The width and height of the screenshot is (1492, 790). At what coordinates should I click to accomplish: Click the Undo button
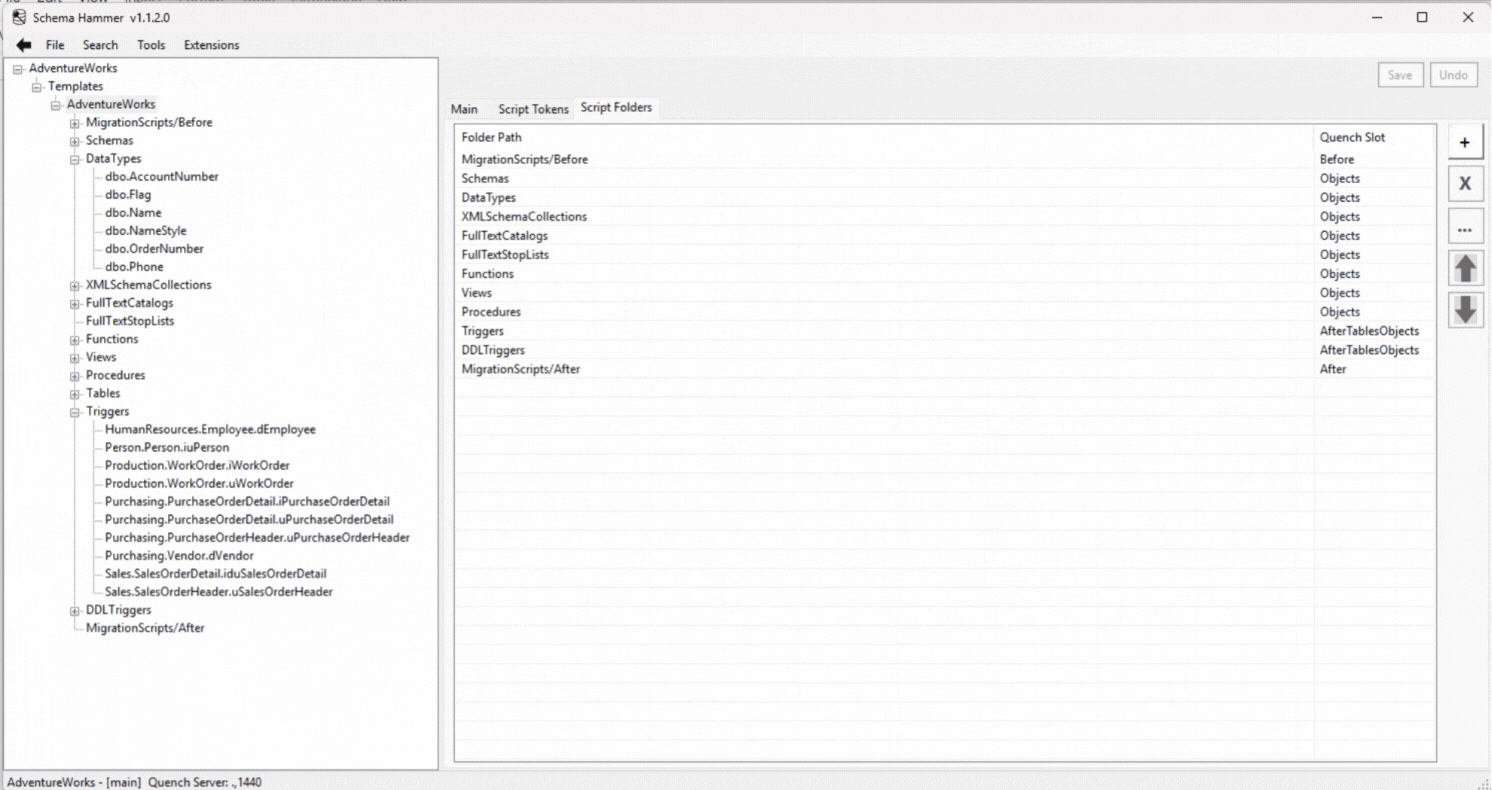[x=1453, y=74]
